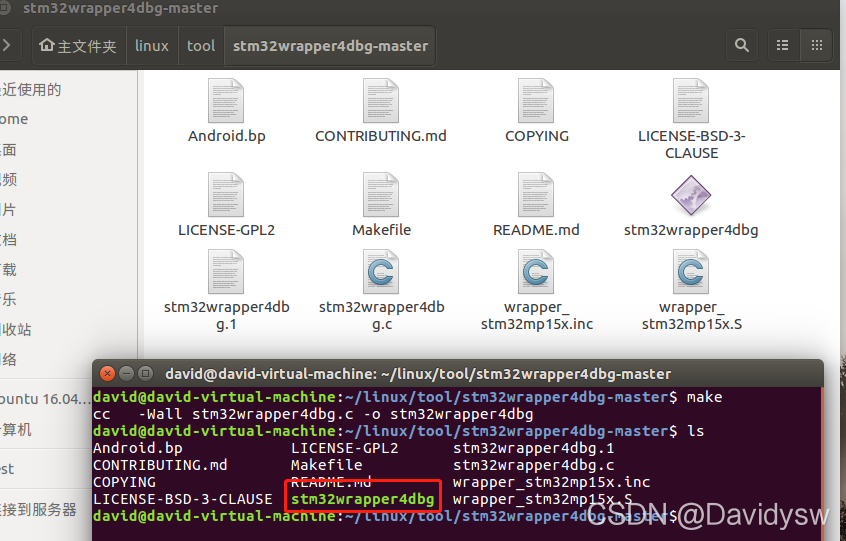846x541 pixels.
Task: Select the README.md file icon
Action: [x=536, y=195]
